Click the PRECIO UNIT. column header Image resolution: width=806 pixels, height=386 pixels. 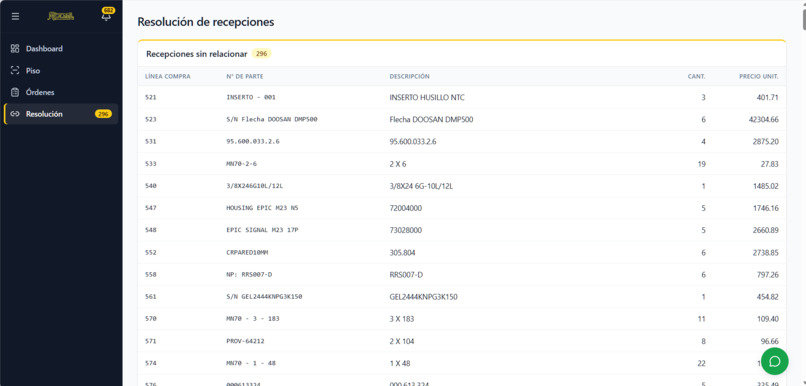pyautogui.click(x=759, y=77)
